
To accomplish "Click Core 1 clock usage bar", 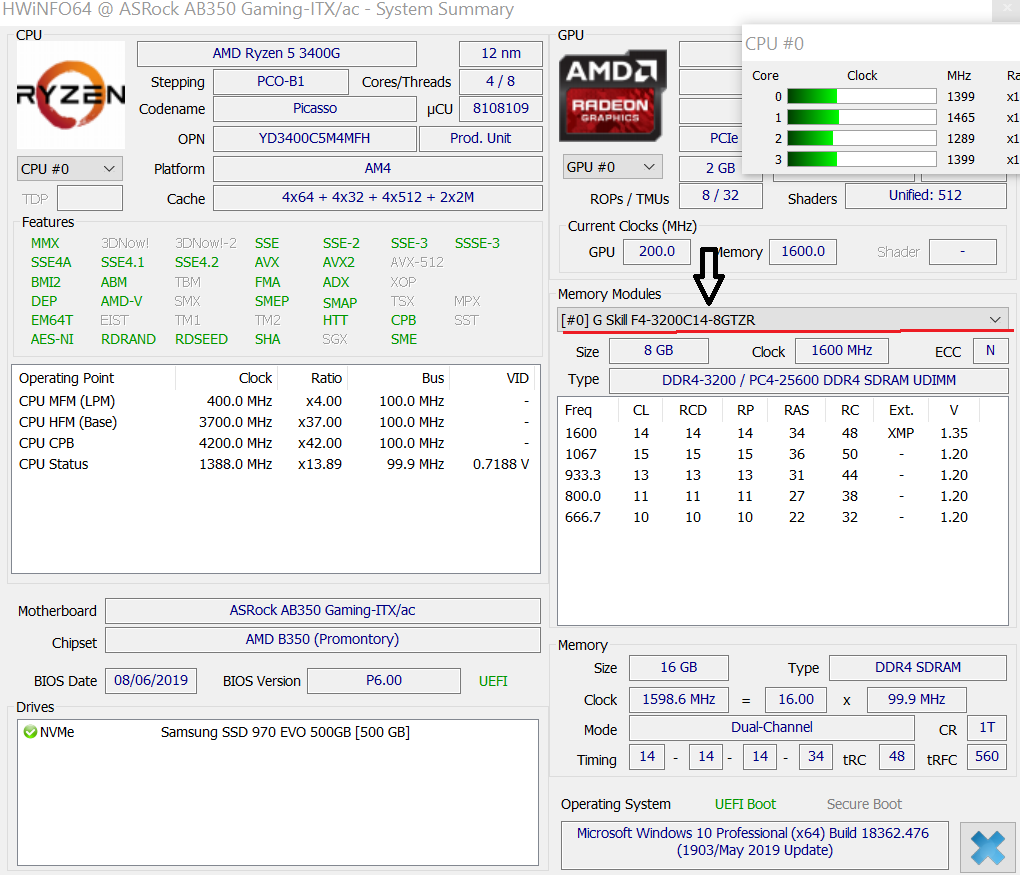I will (x=861, y=117).
